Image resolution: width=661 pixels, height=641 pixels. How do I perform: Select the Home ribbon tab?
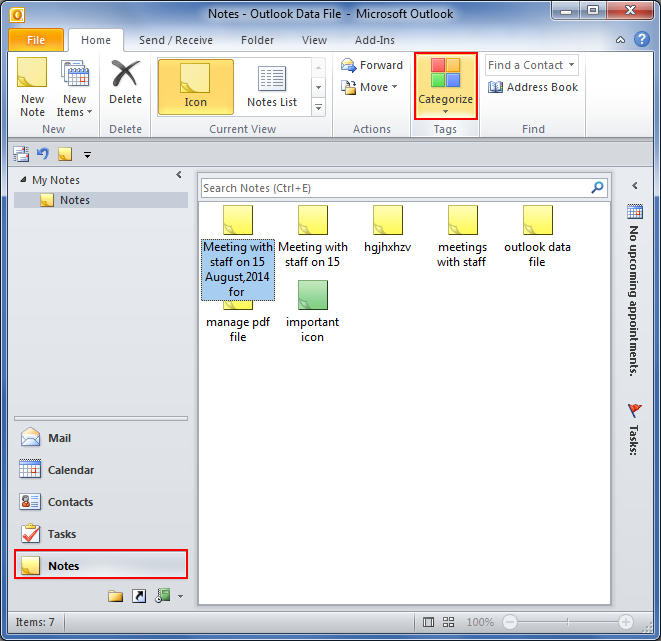(96, 40)
